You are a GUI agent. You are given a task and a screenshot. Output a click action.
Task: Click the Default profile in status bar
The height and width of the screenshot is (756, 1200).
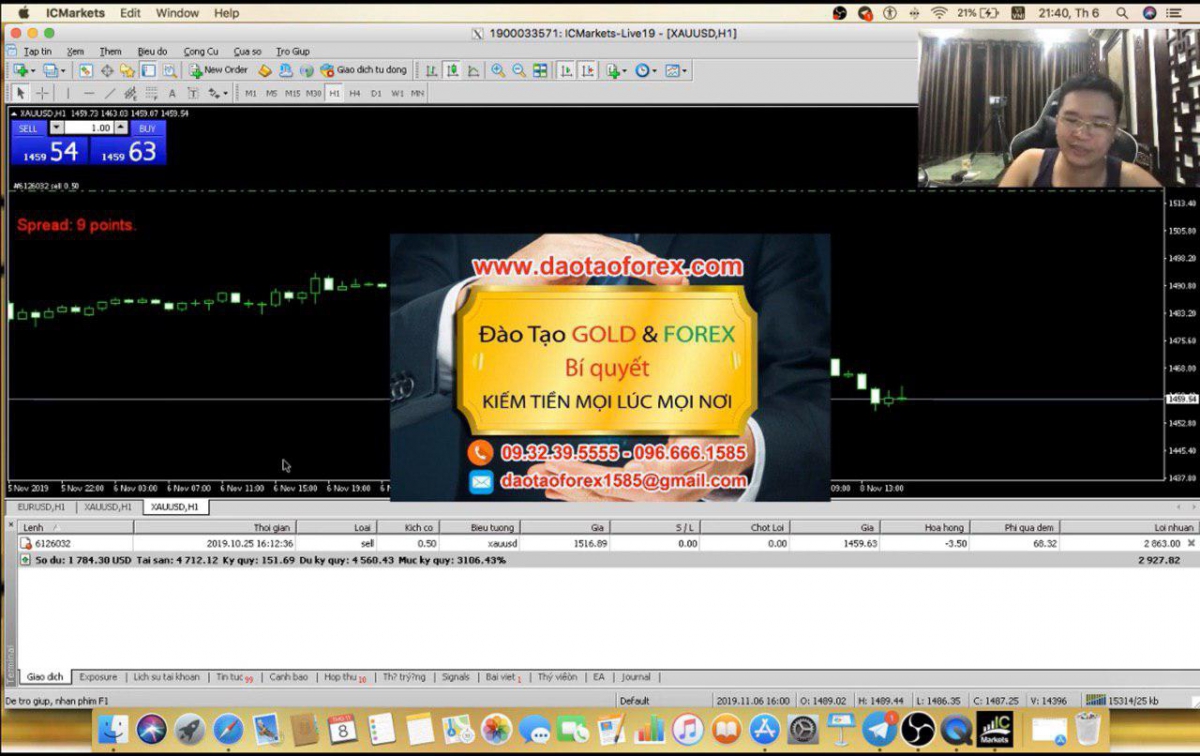[634, 701]
